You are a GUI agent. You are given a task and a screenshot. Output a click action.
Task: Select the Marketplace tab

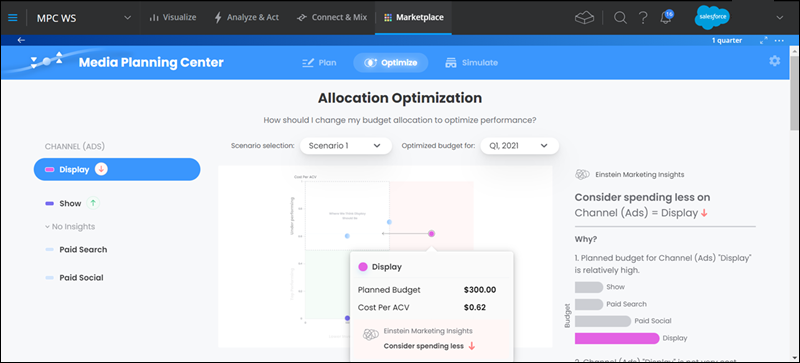point(413,17)
